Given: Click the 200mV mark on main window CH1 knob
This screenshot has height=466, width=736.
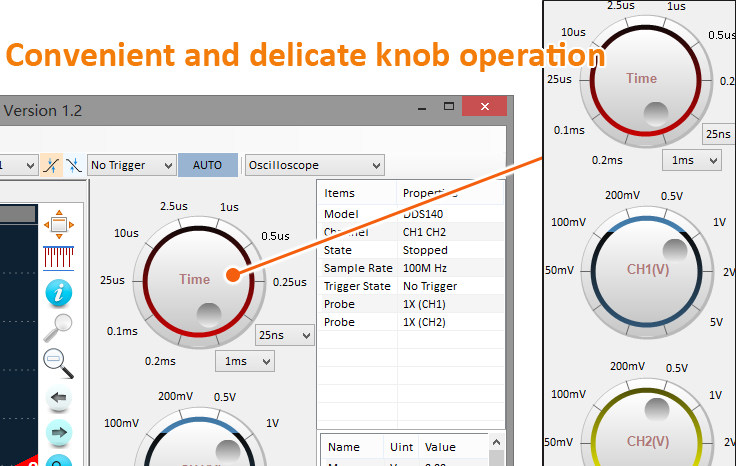Looking at the screenshot, I should click(176, 396).
